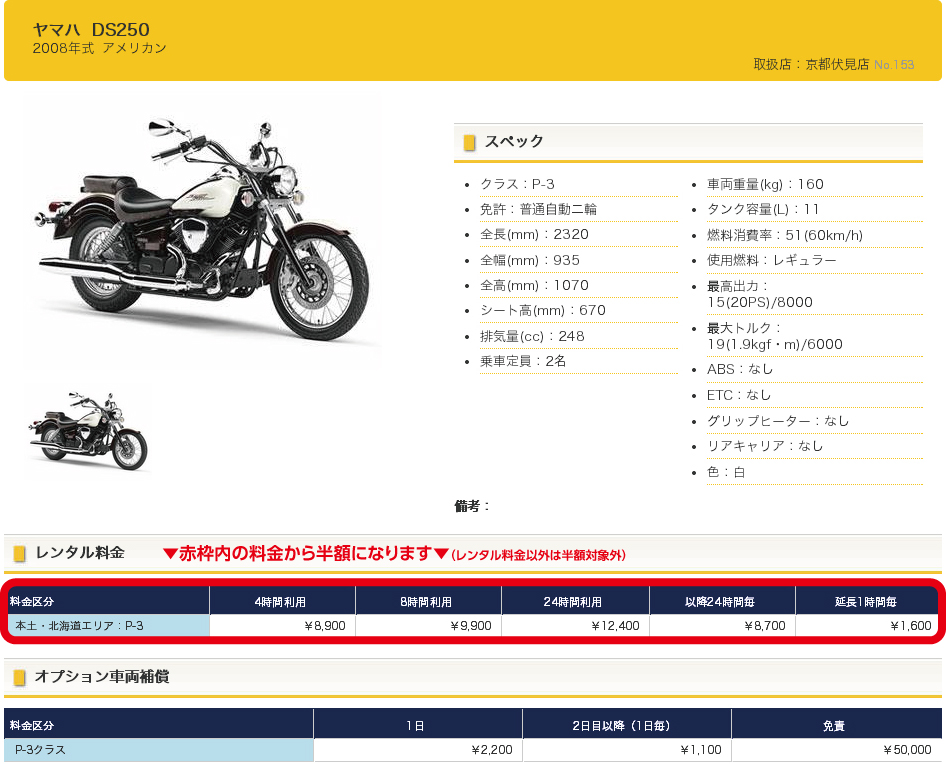Click the 燃料消費率：51(60km/h) spec line
The height and width of the screenshot is (764, 946).
click(x=785, y=235)
